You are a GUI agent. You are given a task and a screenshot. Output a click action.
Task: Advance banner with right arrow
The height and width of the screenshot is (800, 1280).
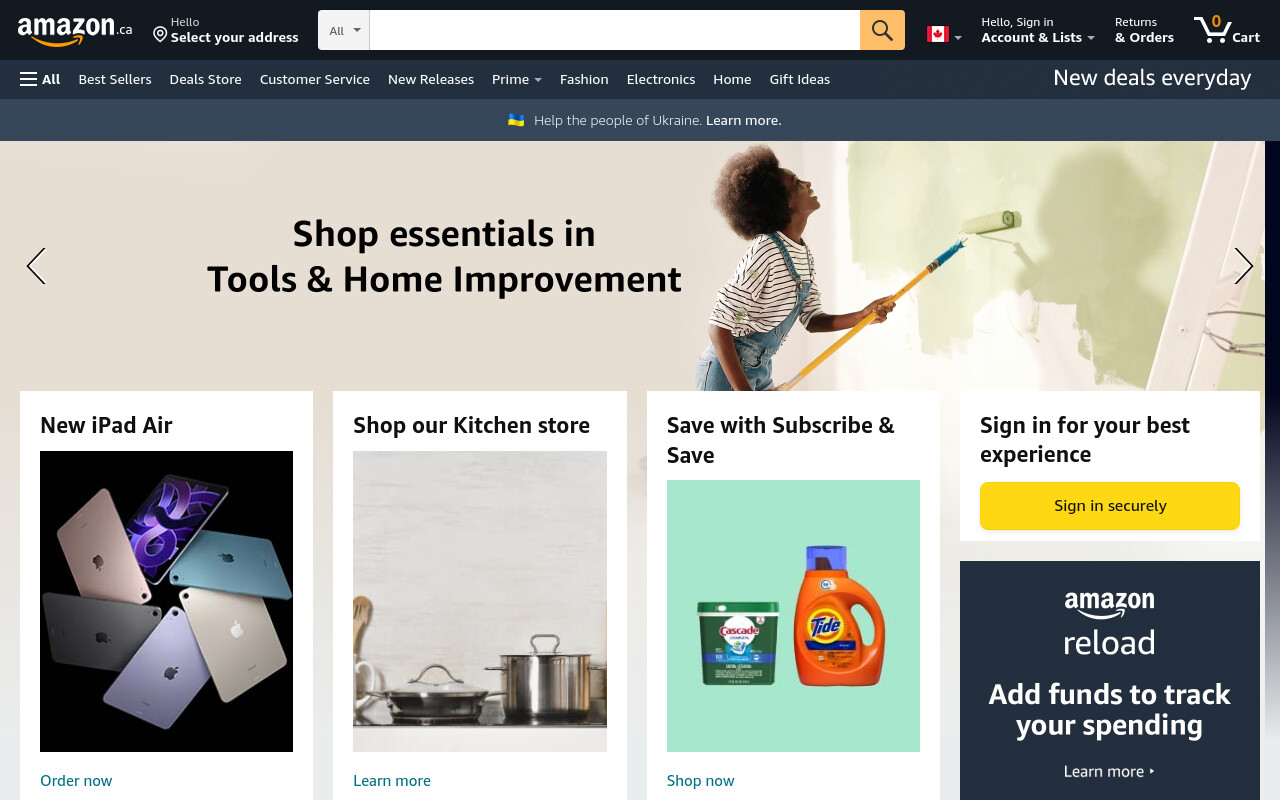click(x=1243, y=266)
